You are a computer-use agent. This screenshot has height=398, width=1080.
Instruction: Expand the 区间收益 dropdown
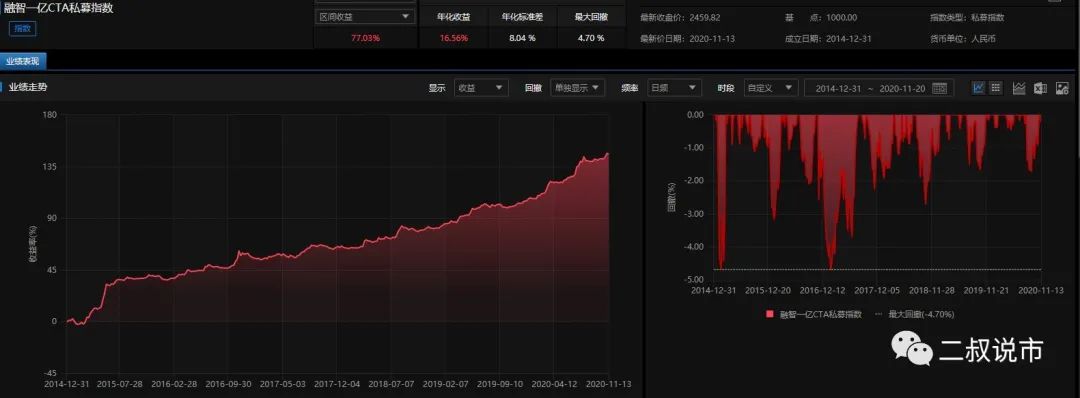point(364,17)
